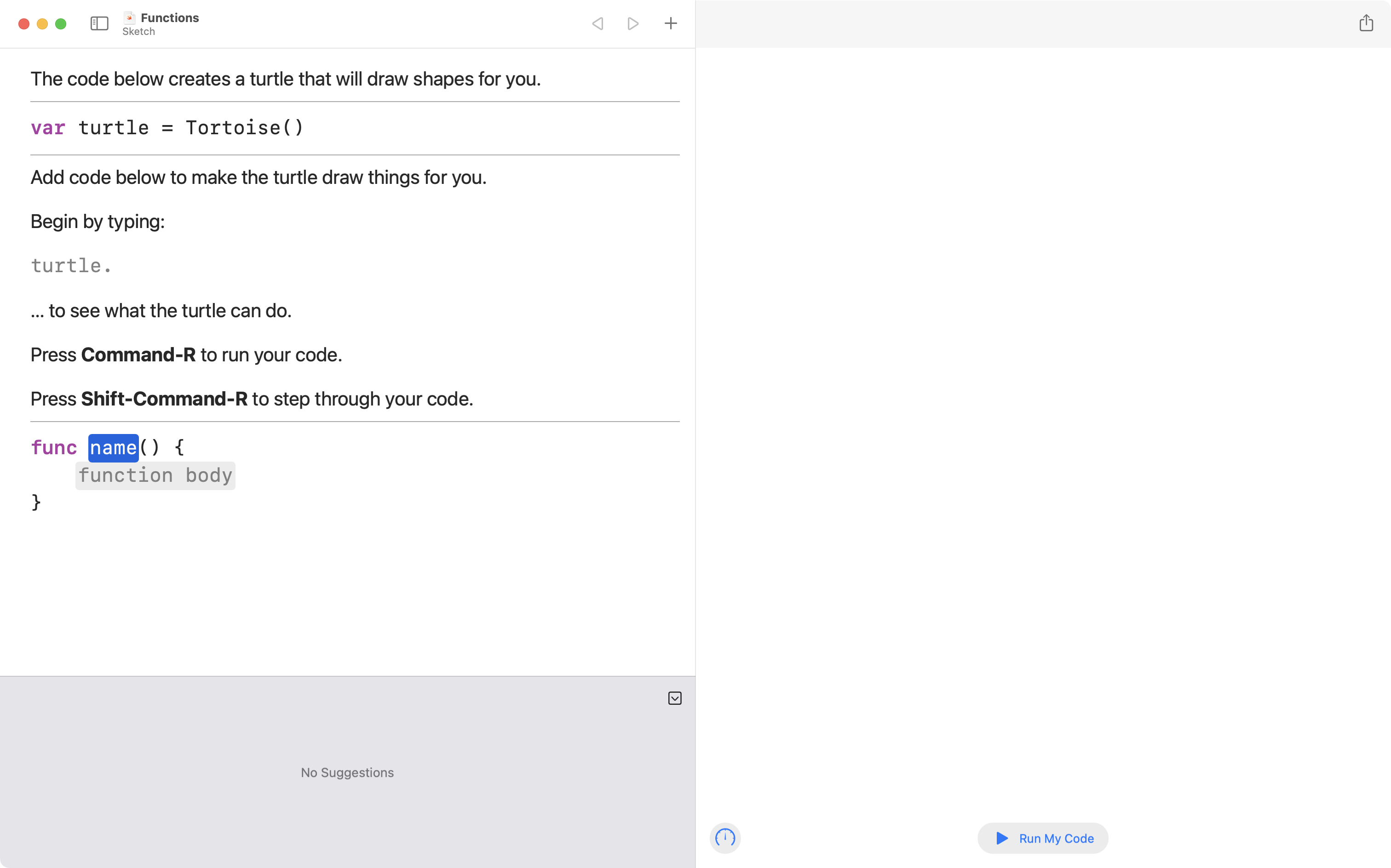The height and width of the screenshot is (868, 1391).
Task: Enter full screen with the green button
Action: pos(60,24)
